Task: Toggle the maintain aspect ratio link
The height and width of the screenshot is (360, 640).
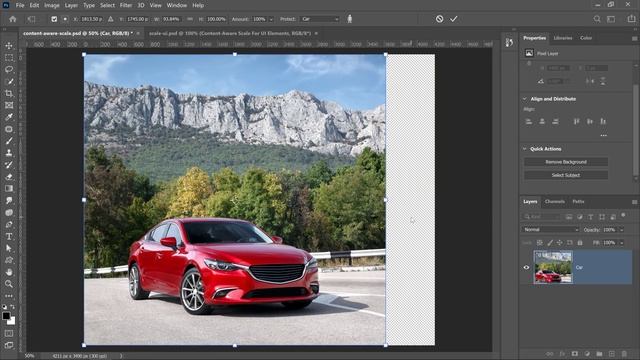Action: pyautogui.click(x=189, y=19)
